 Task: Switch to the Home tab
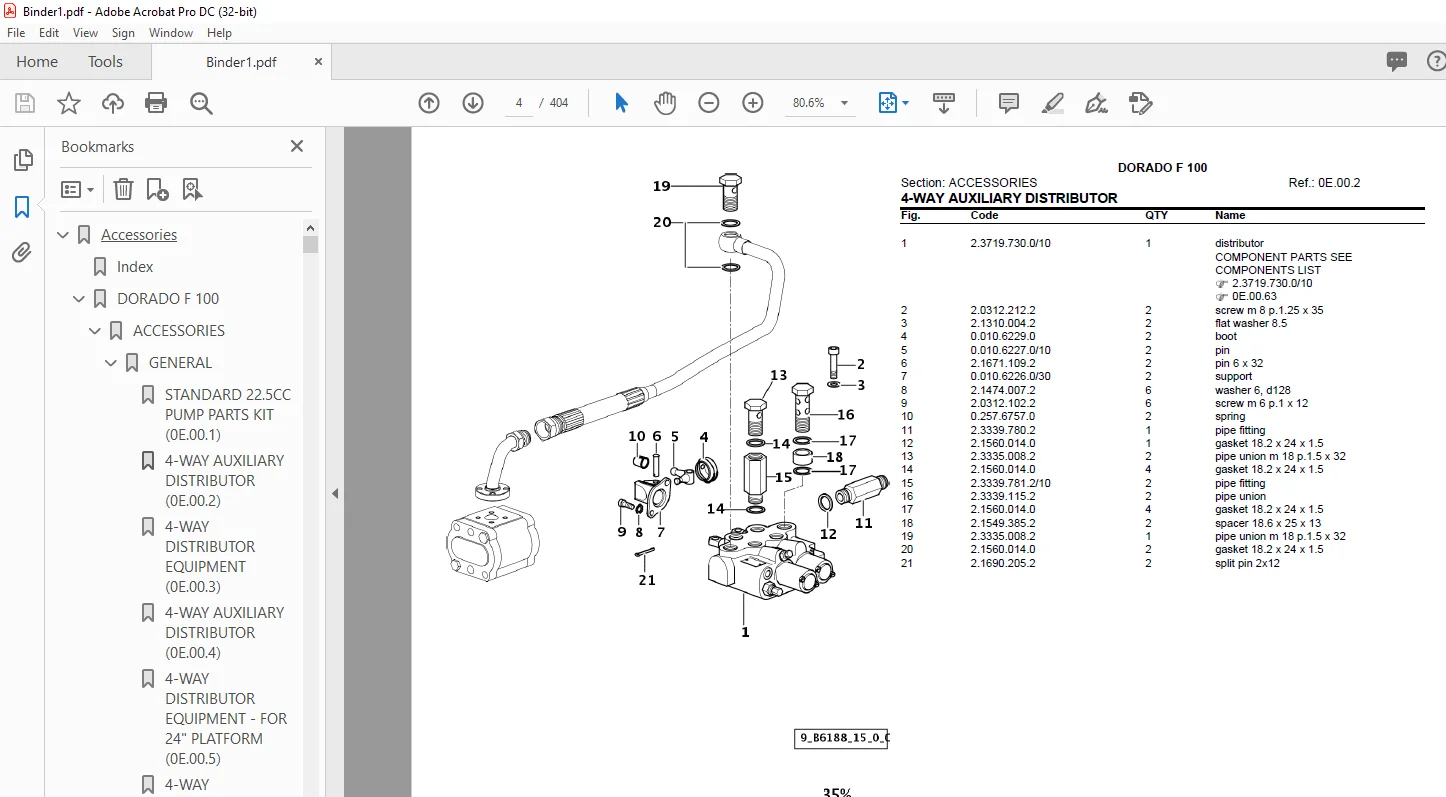pyautogui.click(x=37, y=61)
